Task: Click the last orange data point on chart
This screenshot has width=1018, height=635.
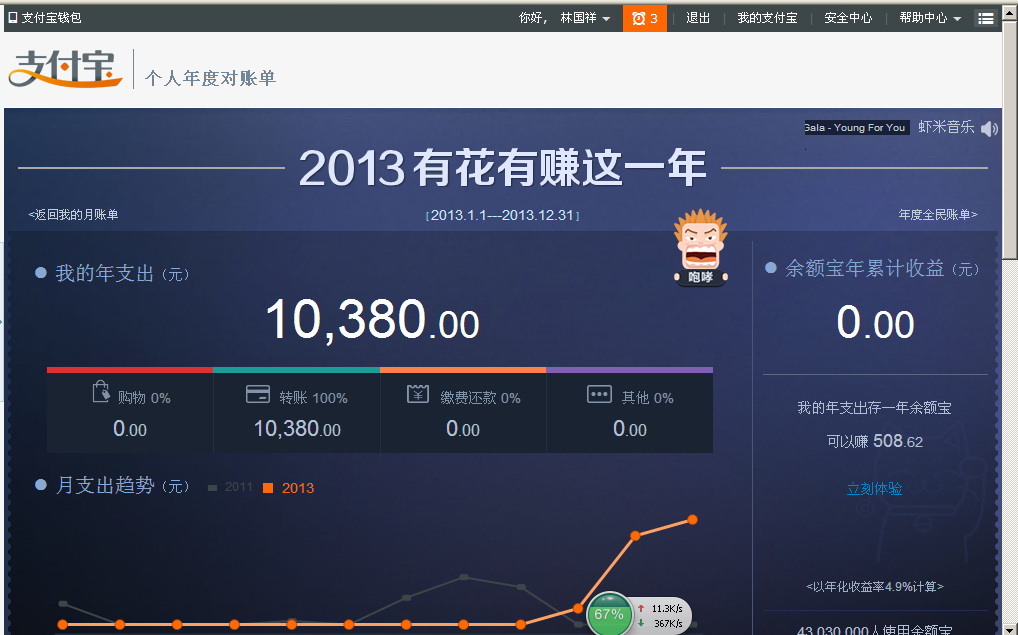Action: [x=693, y=519]
